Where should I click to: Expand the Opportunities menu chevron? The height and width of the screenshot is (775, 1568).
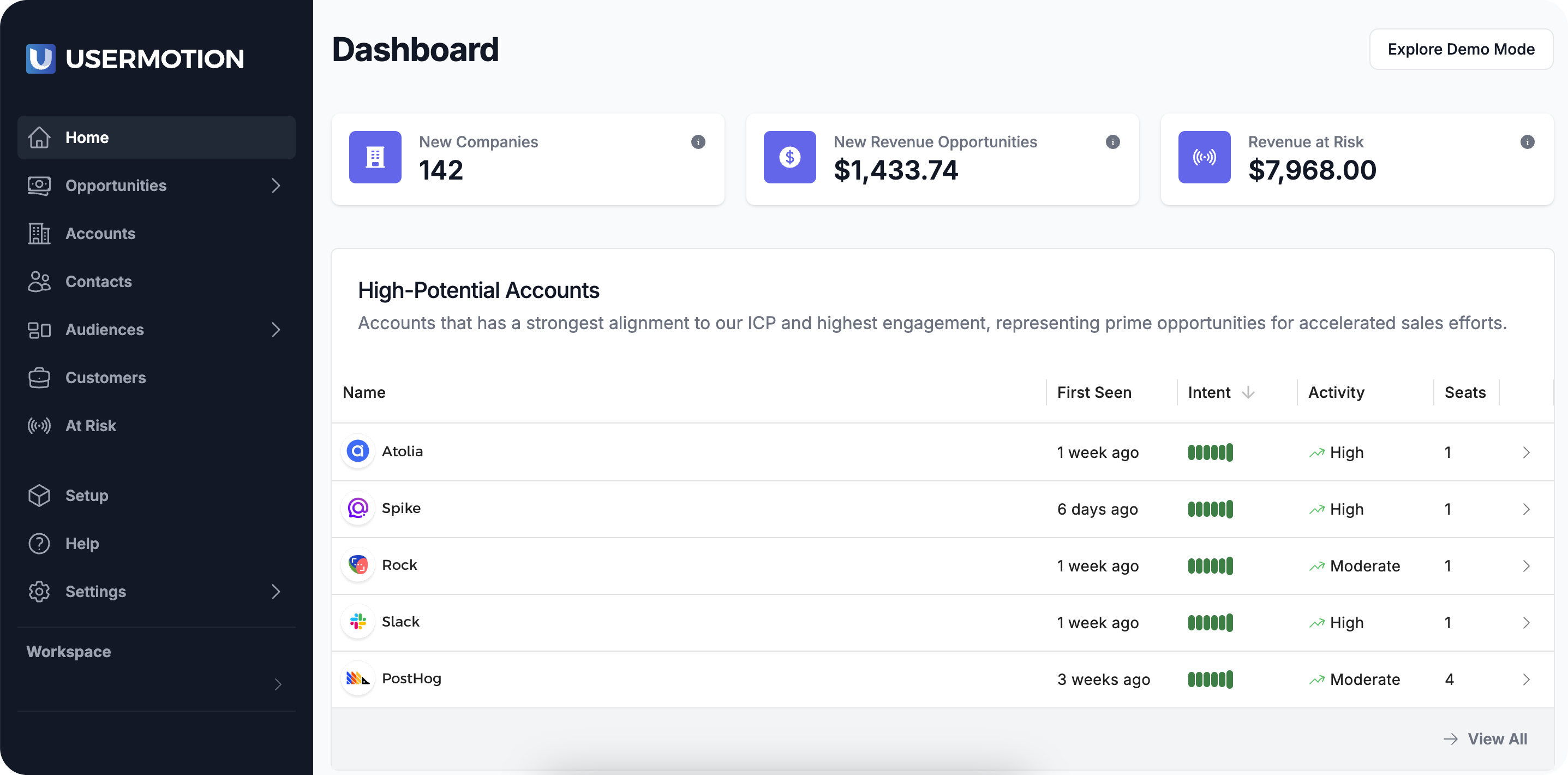(276, 185)
